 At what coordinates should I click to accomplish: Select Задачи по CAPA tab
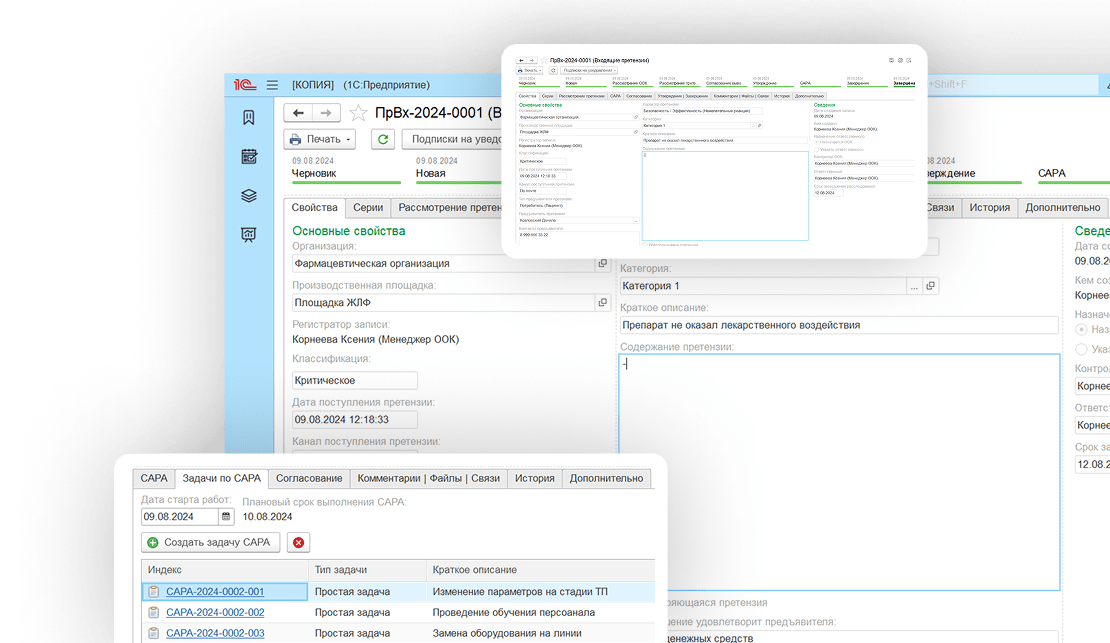click(x=222, y=479)
